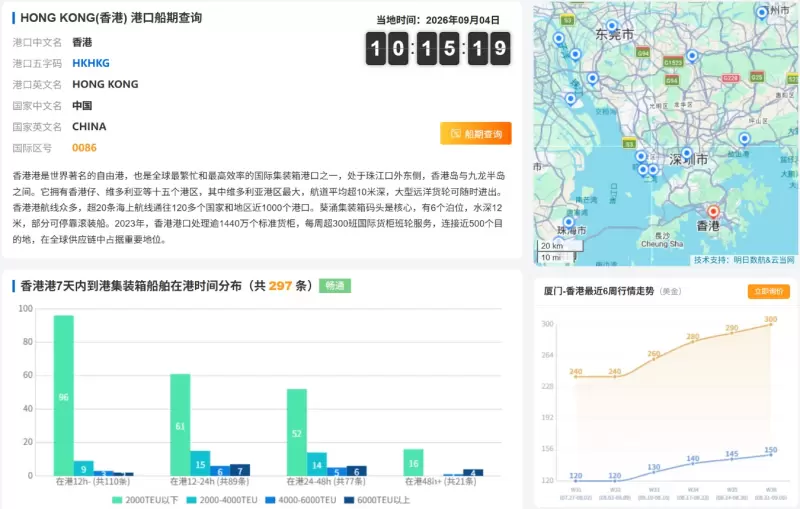Click the blue marker beside 深圳市 label
Viewport: 800px width, 509px height.
pos(687,153)
